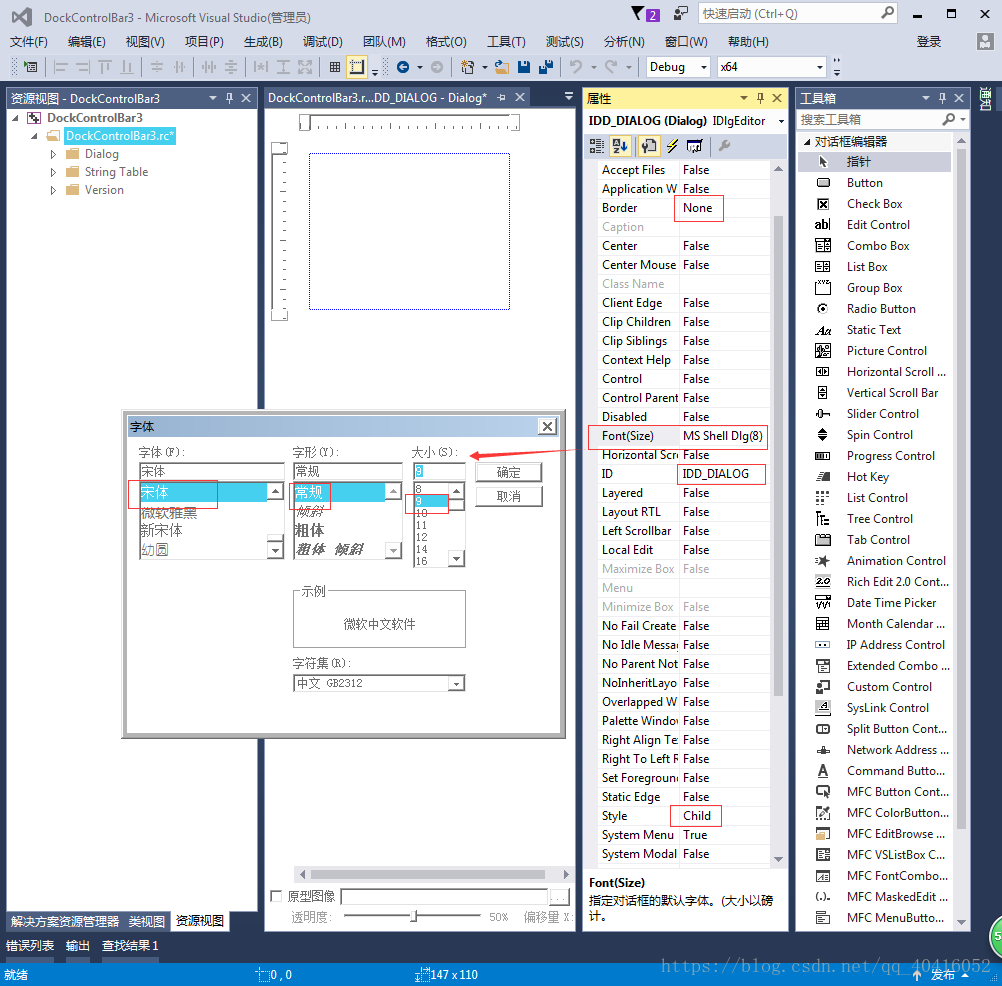Collapse the 对话框编辑器 toolbox group

pos(807,142)
